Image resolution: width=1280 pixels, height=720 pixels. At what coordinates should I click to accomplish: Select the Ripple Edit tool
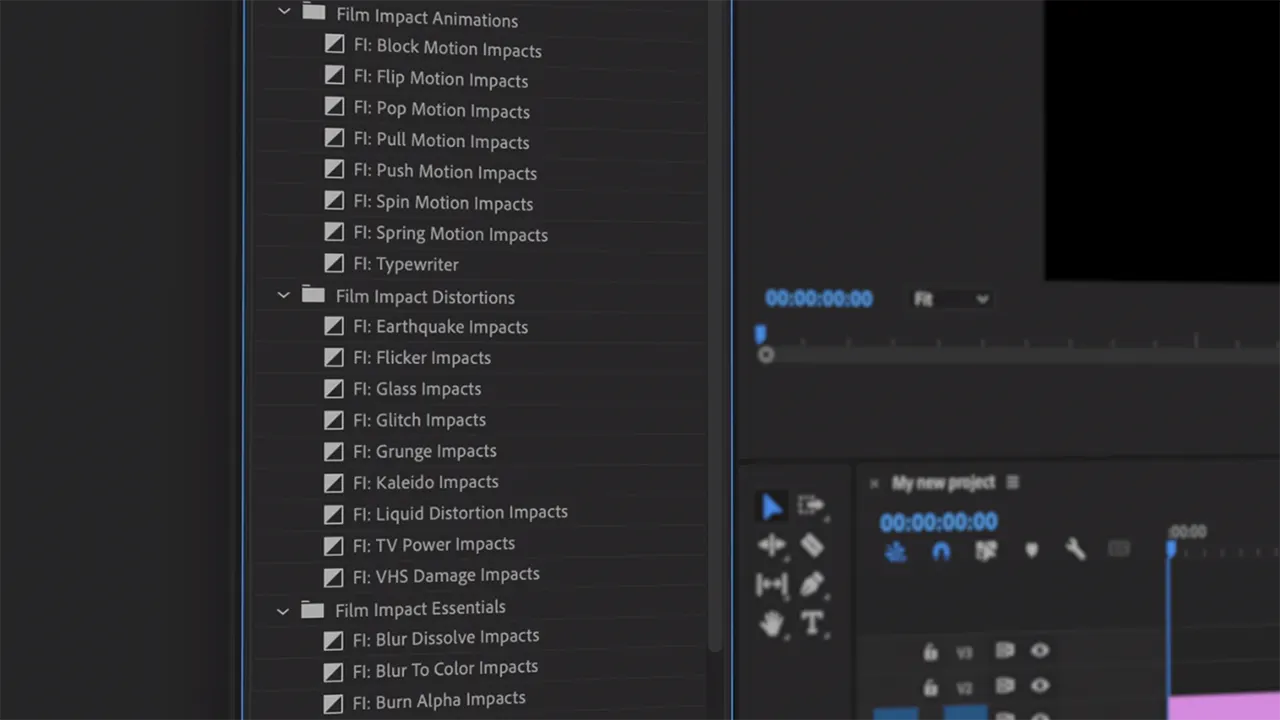pos(771,545)
